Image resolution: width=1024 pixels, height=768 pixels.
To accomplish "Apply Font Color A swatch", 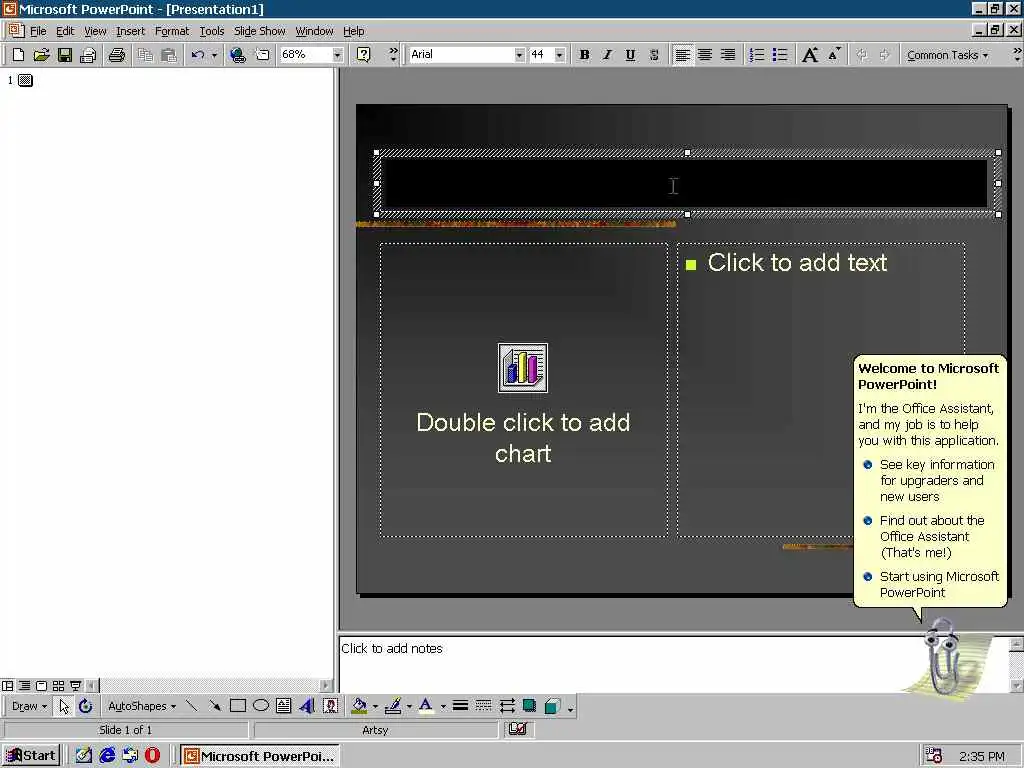I will tap(426, 706).
